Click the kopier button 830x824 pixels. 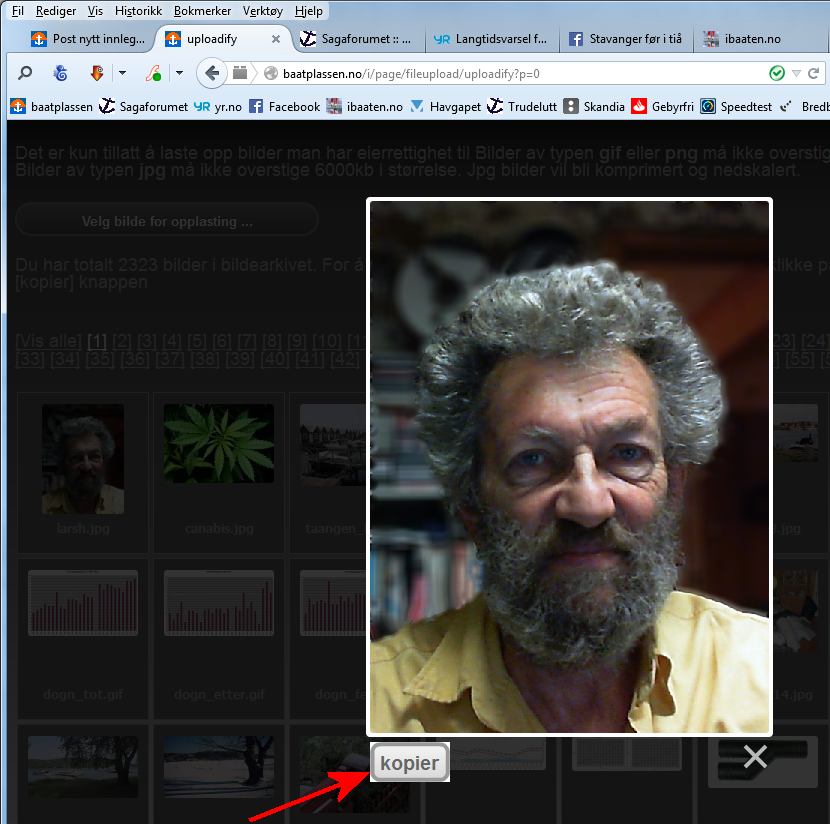(x=410, y=762)
